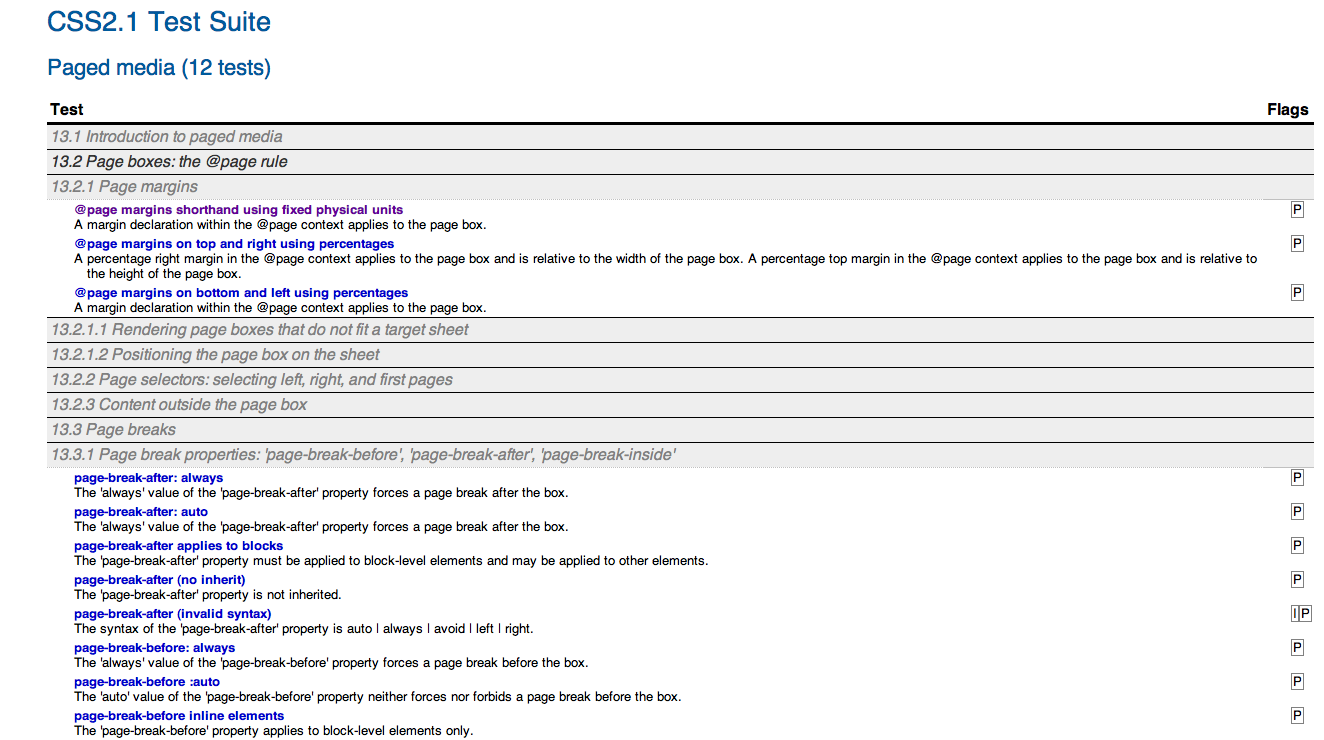Click the "Paged media (12 tests)" heading

(158, 69)
